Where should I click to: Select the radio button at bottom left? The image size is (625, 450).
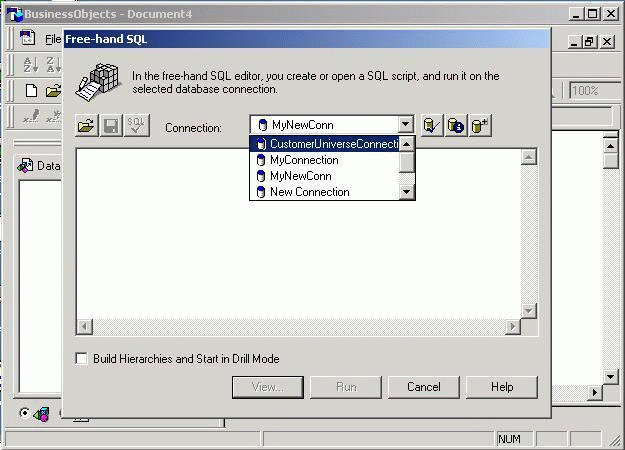pyautogui.click(x=24, y=413)
